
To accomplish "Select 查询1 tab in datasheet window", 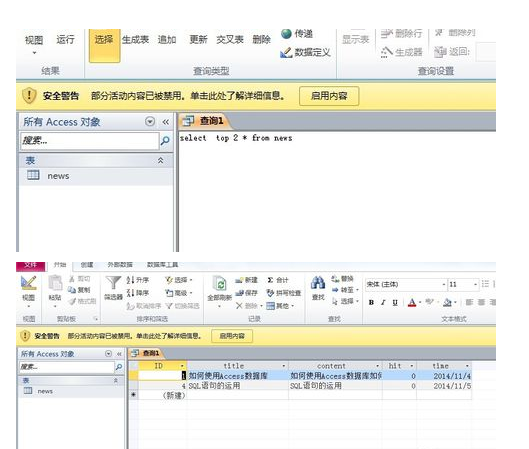I will 146,353.
